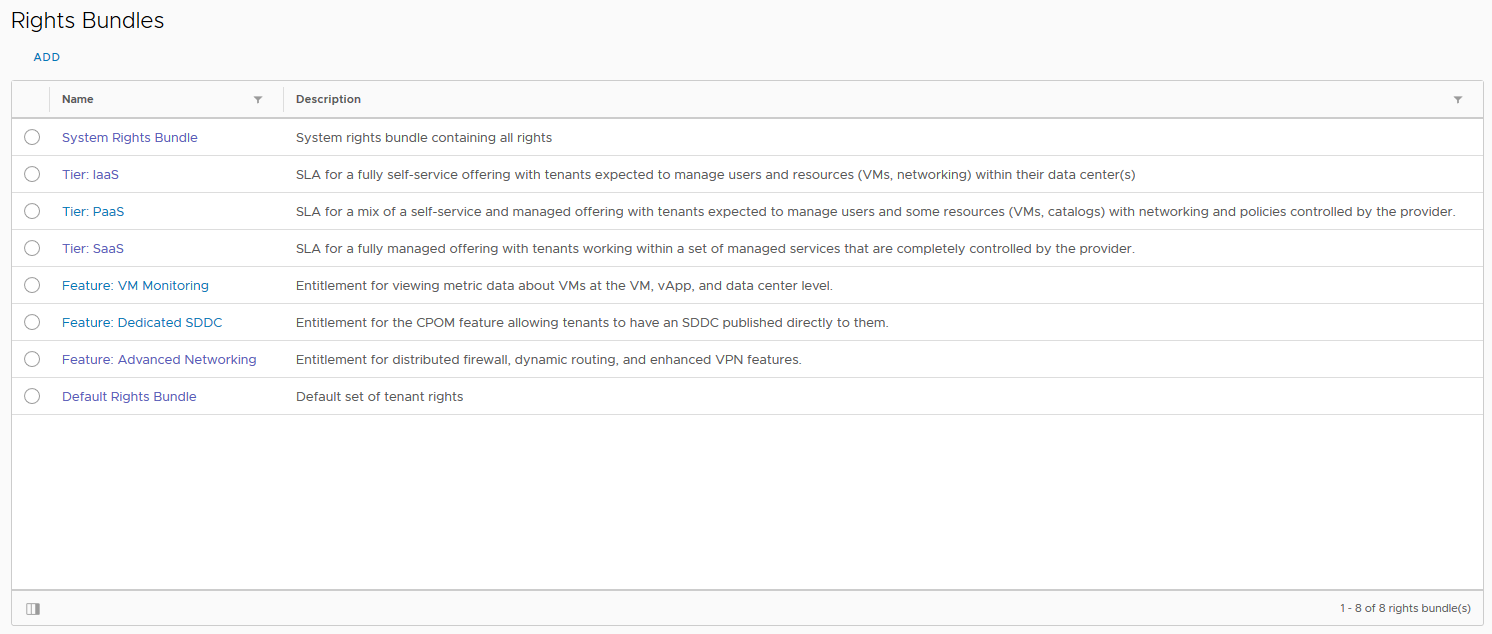
Task: Click the ADD button
Action: (47, 57)
